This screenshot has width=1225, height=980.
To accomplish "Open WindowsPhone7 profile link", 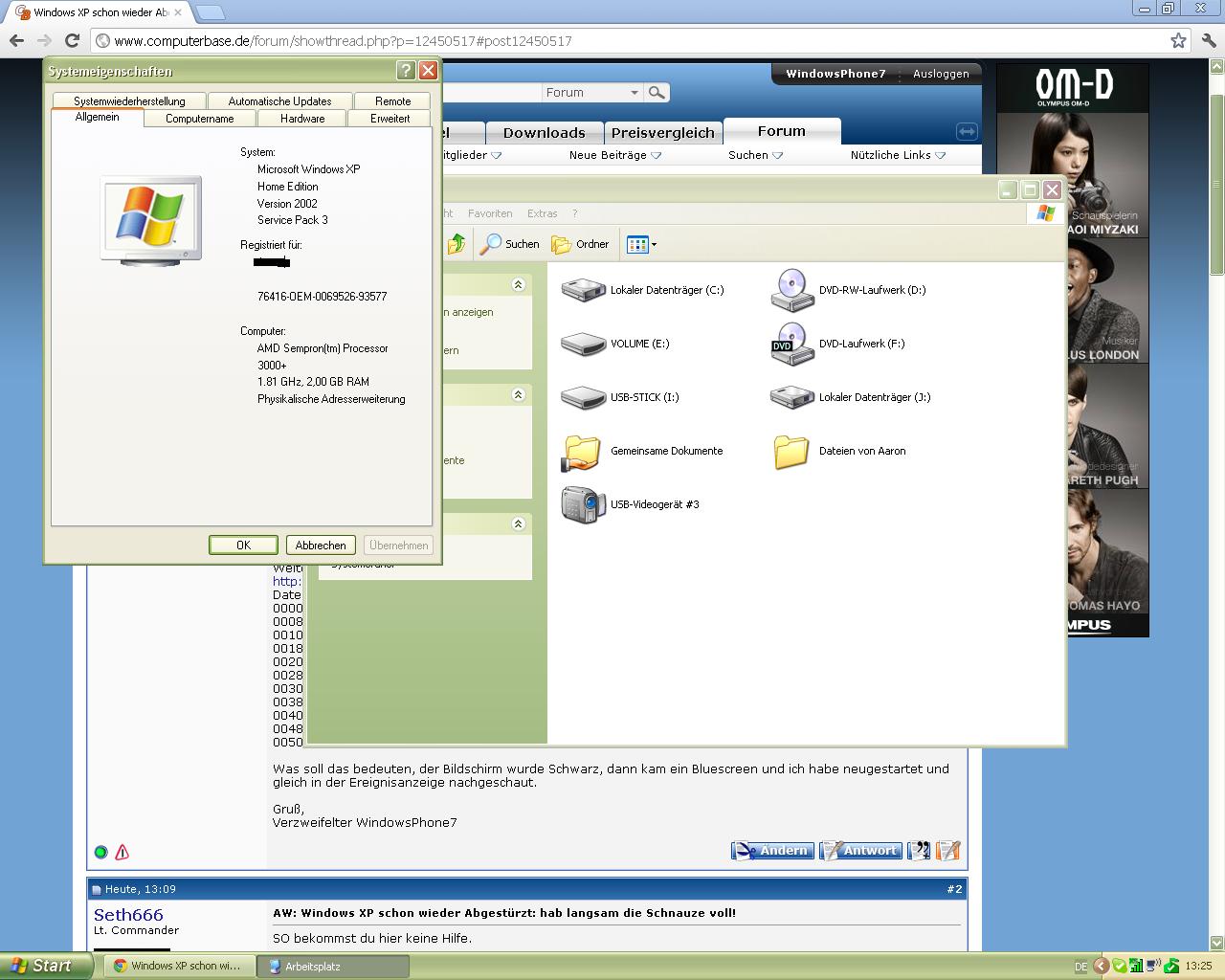I will pos(835,74).
